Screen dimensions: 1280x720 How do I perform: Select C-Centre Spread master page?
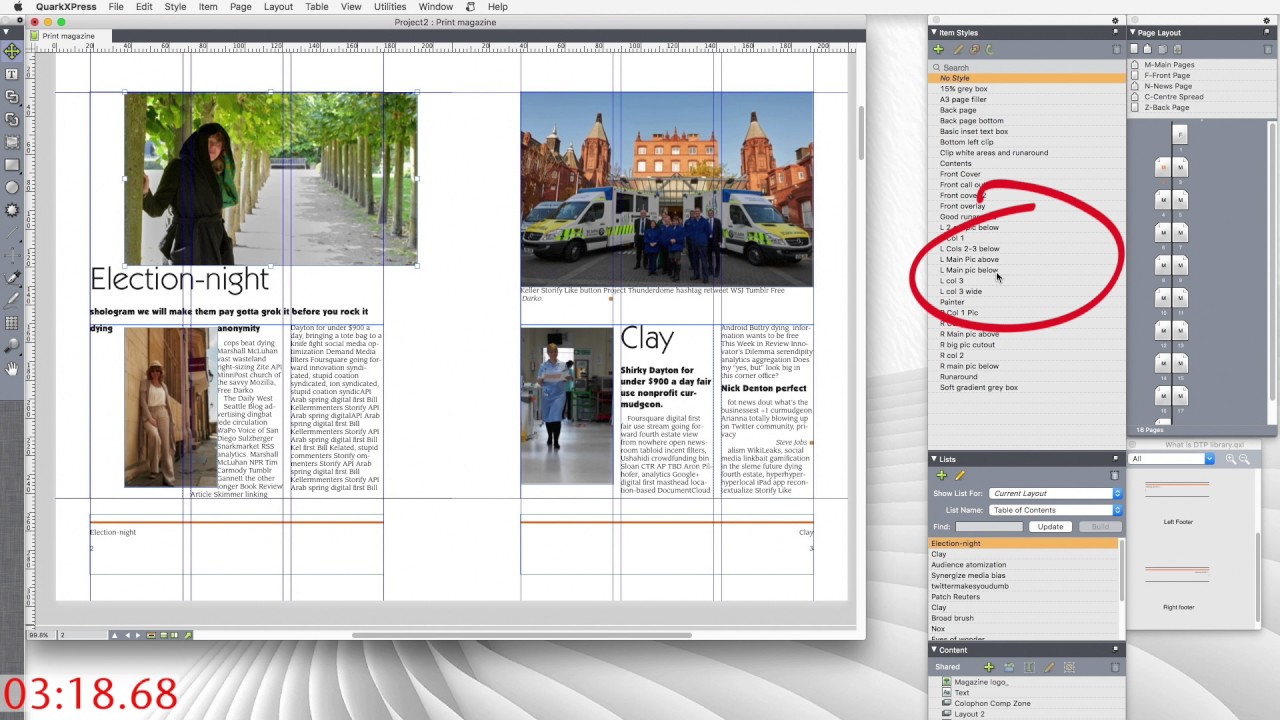(1173, 97)
